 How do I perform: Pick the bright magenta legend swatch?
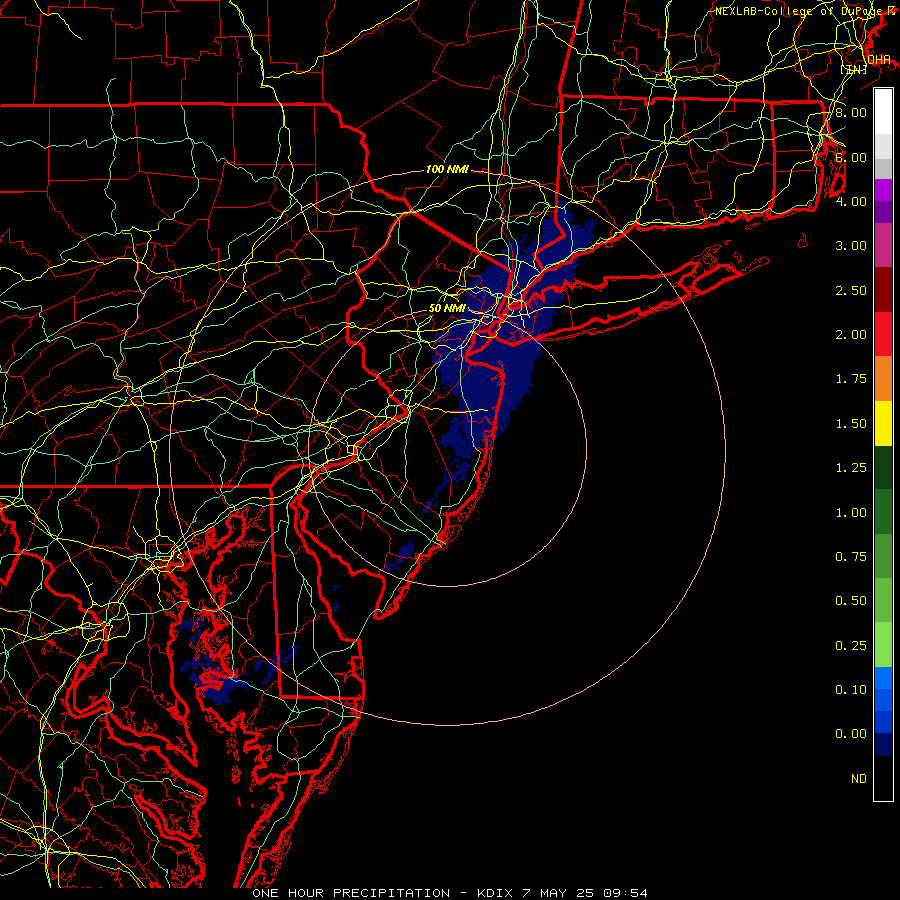pyautogui.click(x=883, y=190)
